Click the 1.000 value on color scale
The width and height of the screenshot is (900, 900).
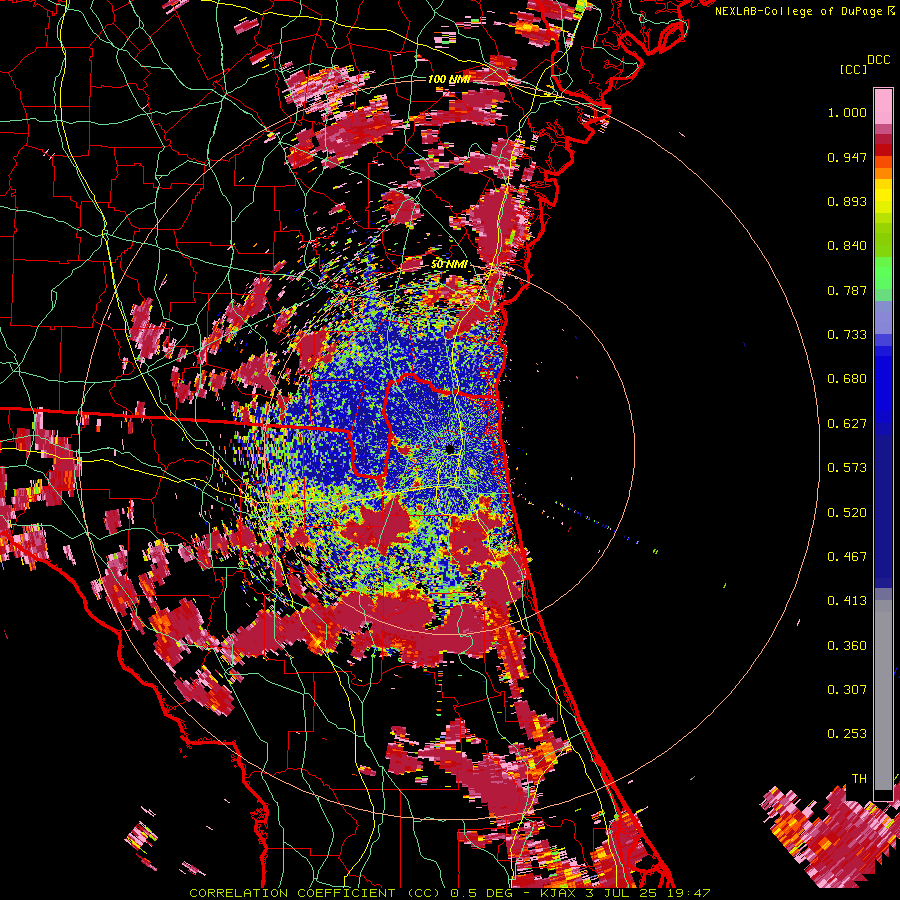(x=847, y=112)
